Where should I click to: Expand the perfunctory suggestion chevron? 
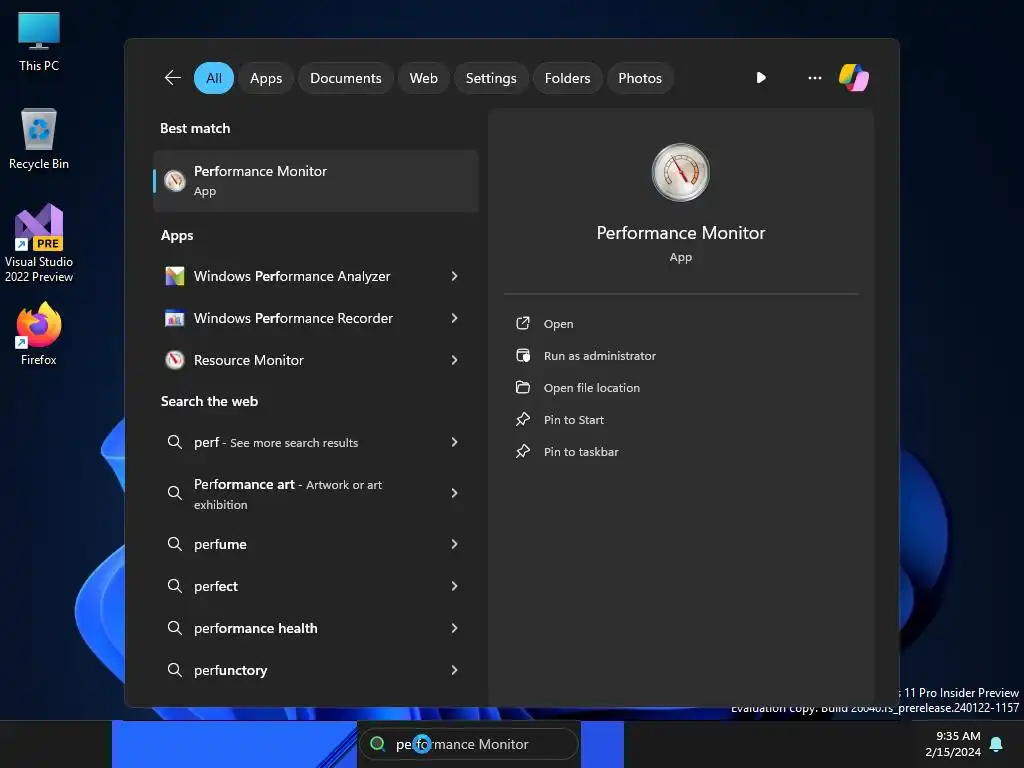pyautogui.click(x=454, y=669)
